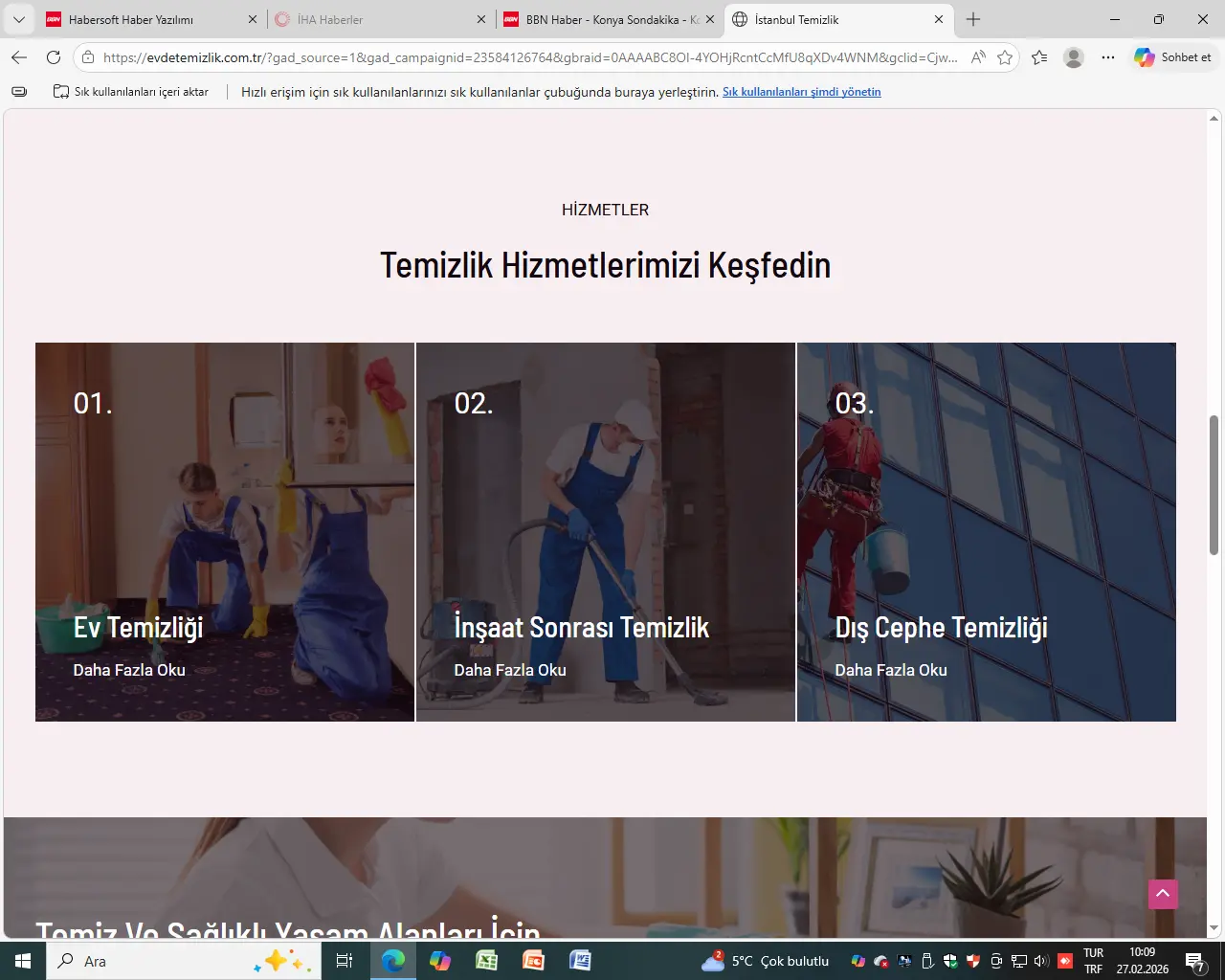The width and height of the screenshot is (1225, 980).
Task: Close the BBN Haber tab
Action: point(710,19)
